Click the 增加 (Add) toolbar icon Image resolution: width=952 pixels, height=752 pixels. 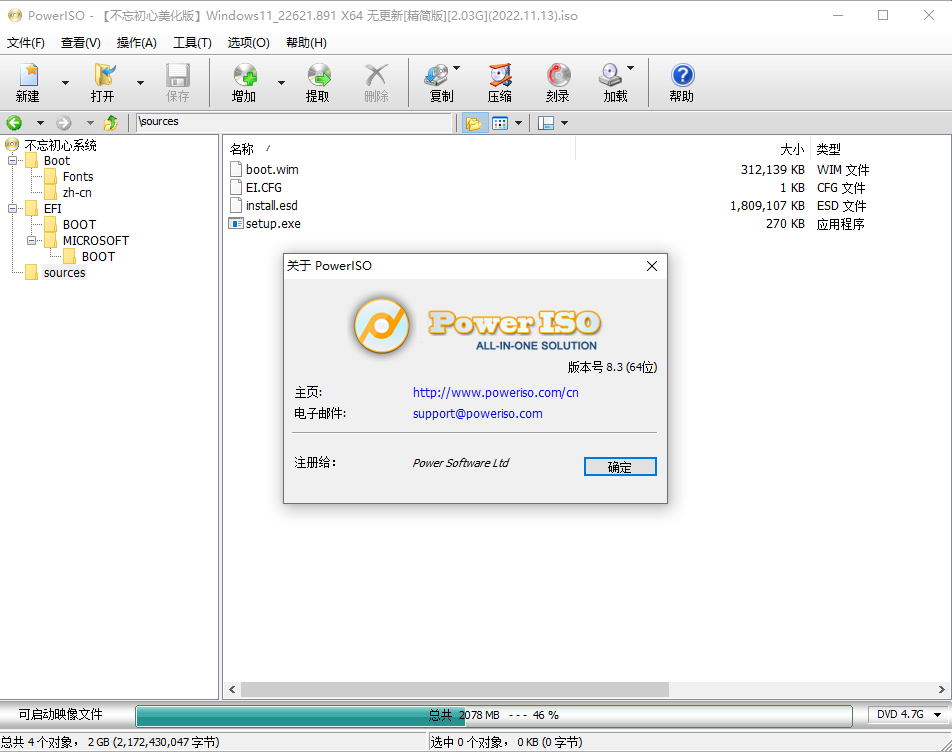(x=244, y=82)
